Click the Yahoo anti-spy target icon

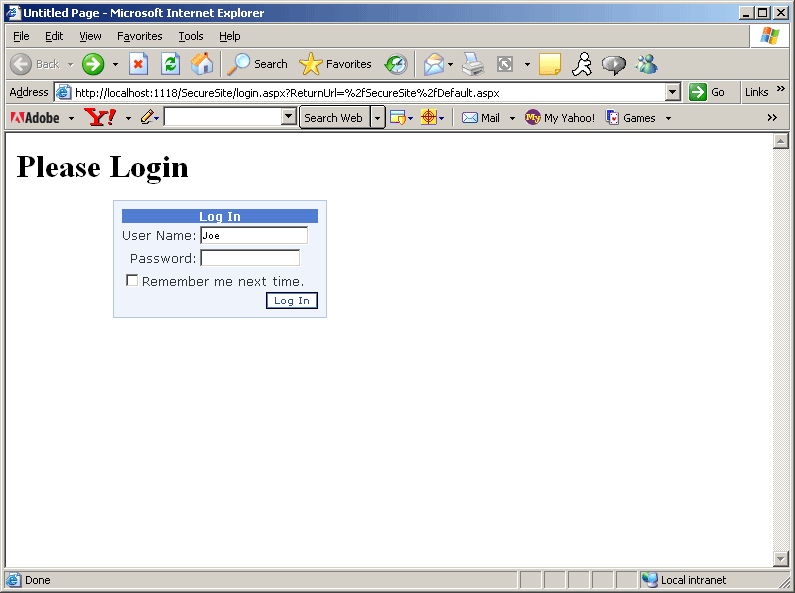point(428,118)
